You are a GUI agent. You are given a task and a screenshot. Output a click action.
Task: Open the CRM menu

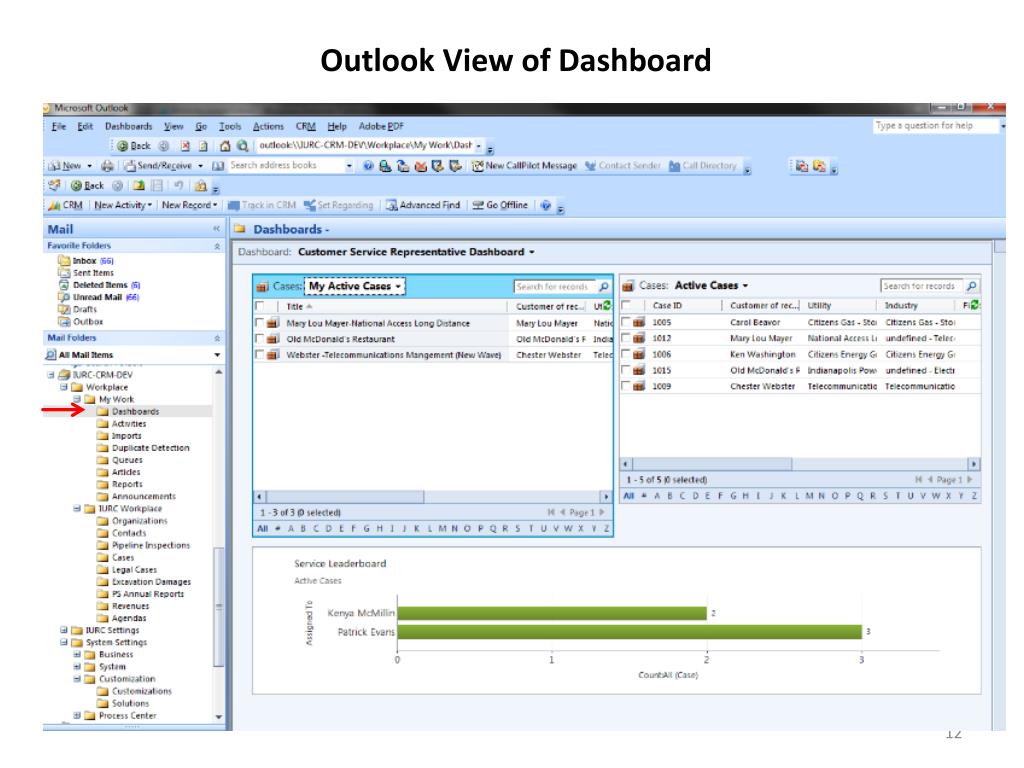[x=306, y=126]
